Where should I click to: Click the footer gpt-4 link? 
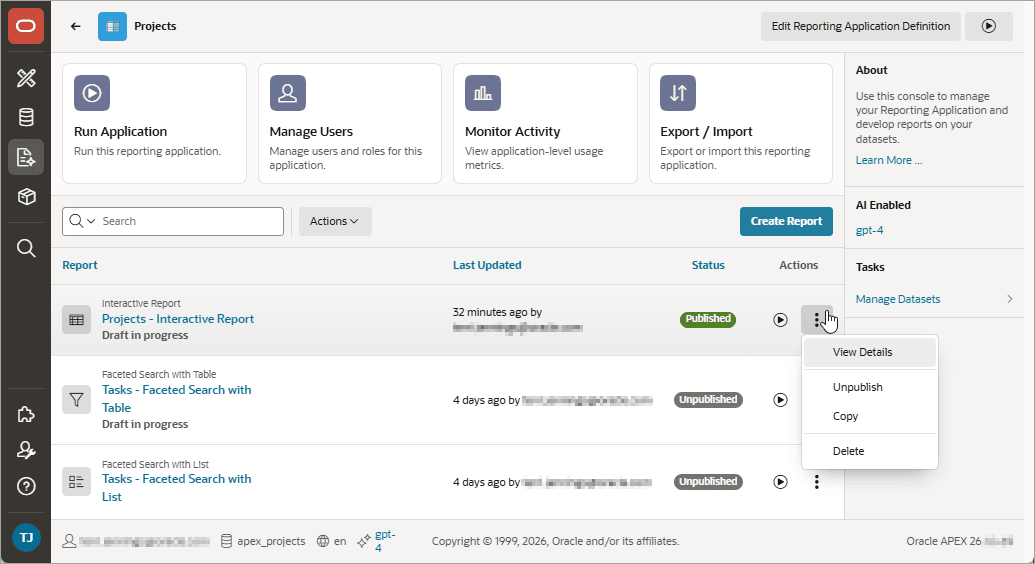point(385,541)
